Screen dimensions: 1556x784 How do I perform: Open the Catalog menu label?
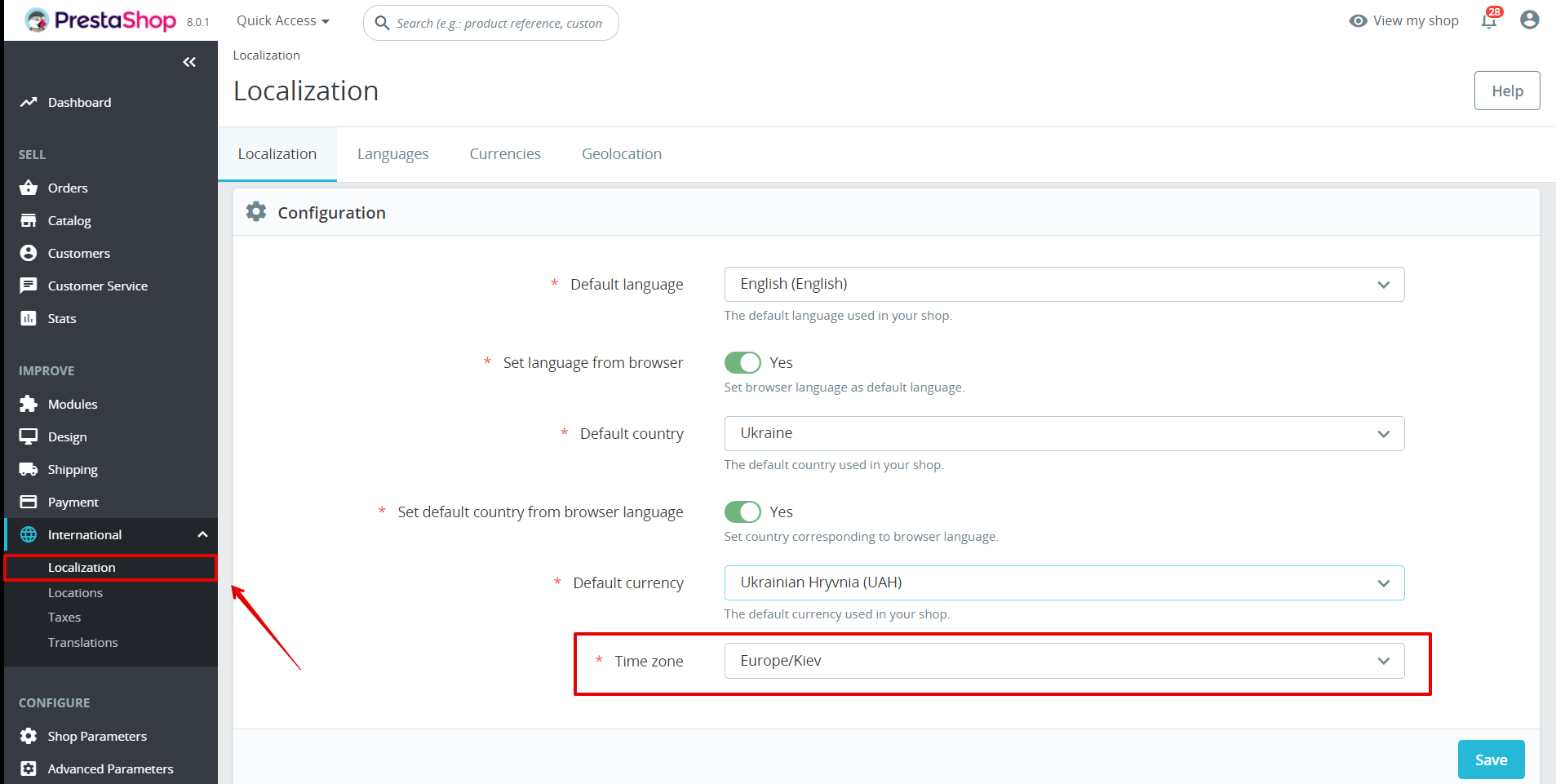click(69, 220)
